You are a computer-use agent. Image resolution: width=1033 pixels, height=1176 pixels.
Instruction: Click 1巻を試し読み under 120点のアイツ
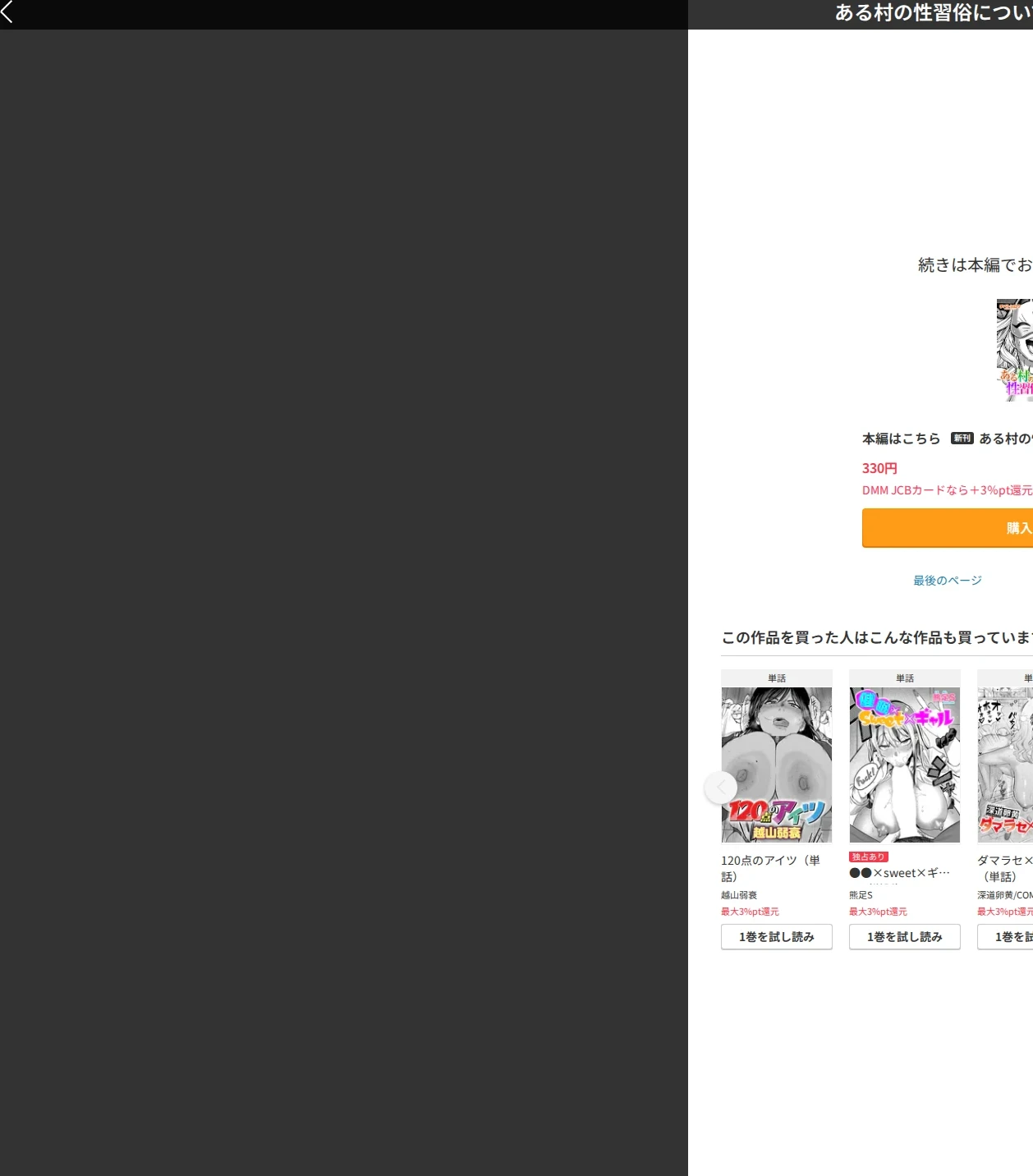tap(777, 937)
